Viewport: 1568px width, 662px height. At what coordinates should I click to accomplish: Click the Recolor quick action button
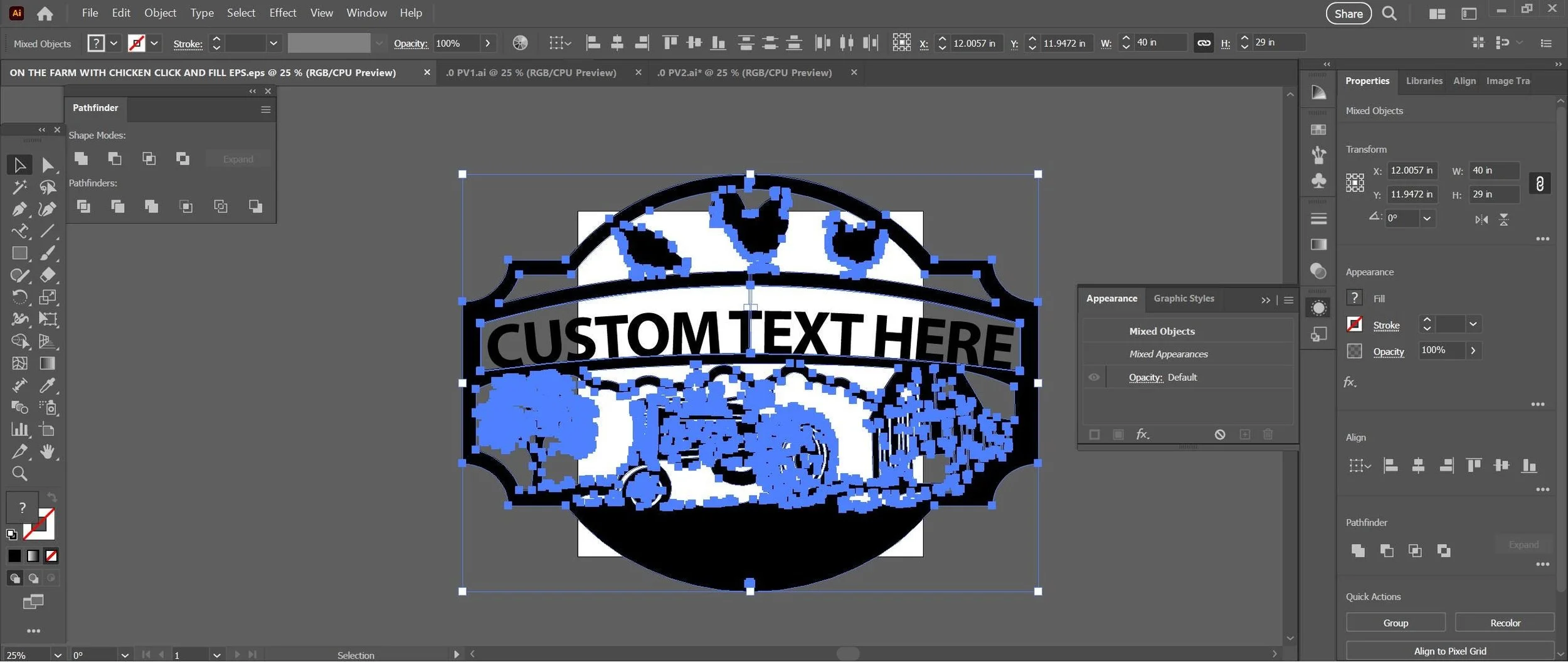(x=1505, y=623)
